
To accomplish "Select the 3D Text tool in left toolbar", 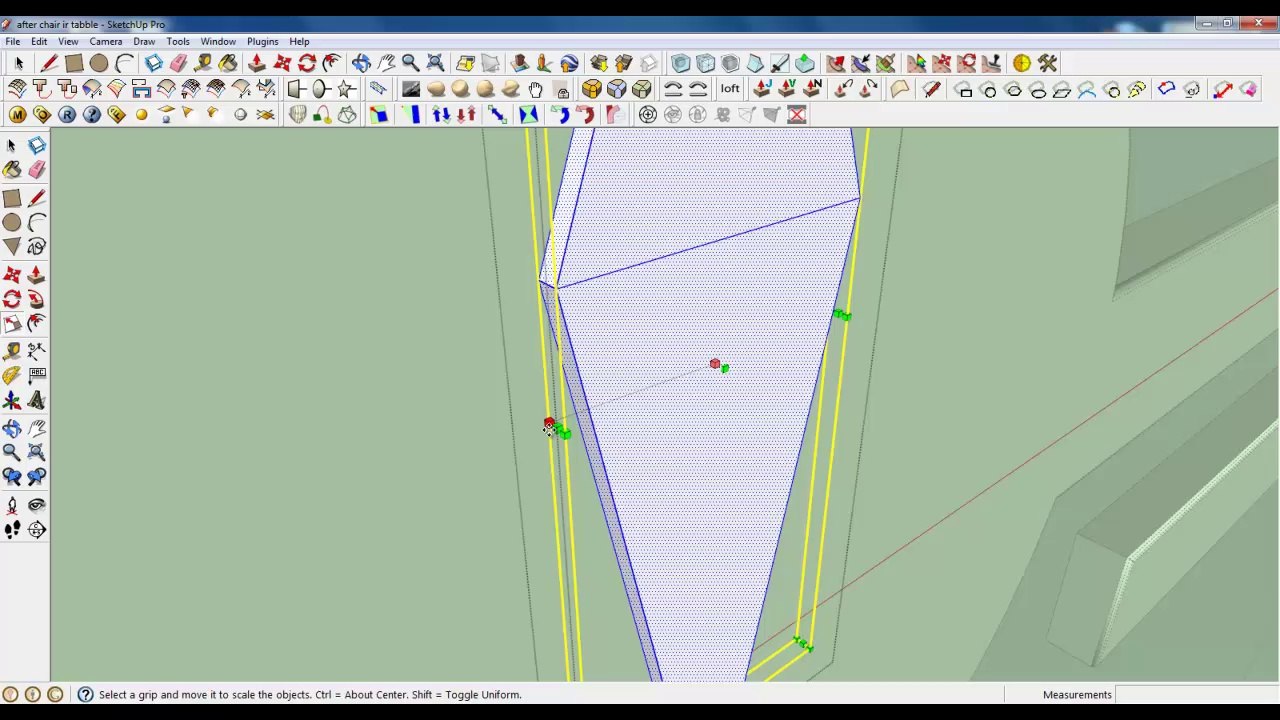I will tap(37, 401).
